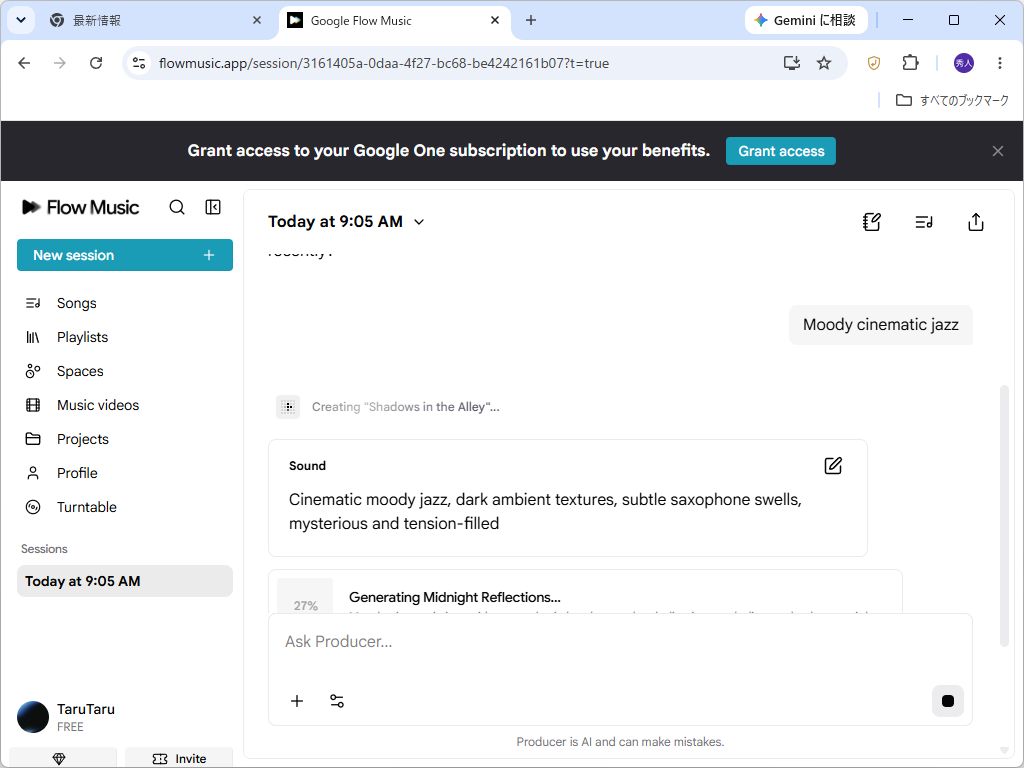Click the Ask Producer input field
This screenshot has width=1024, height=768.
tap(620, 642)
